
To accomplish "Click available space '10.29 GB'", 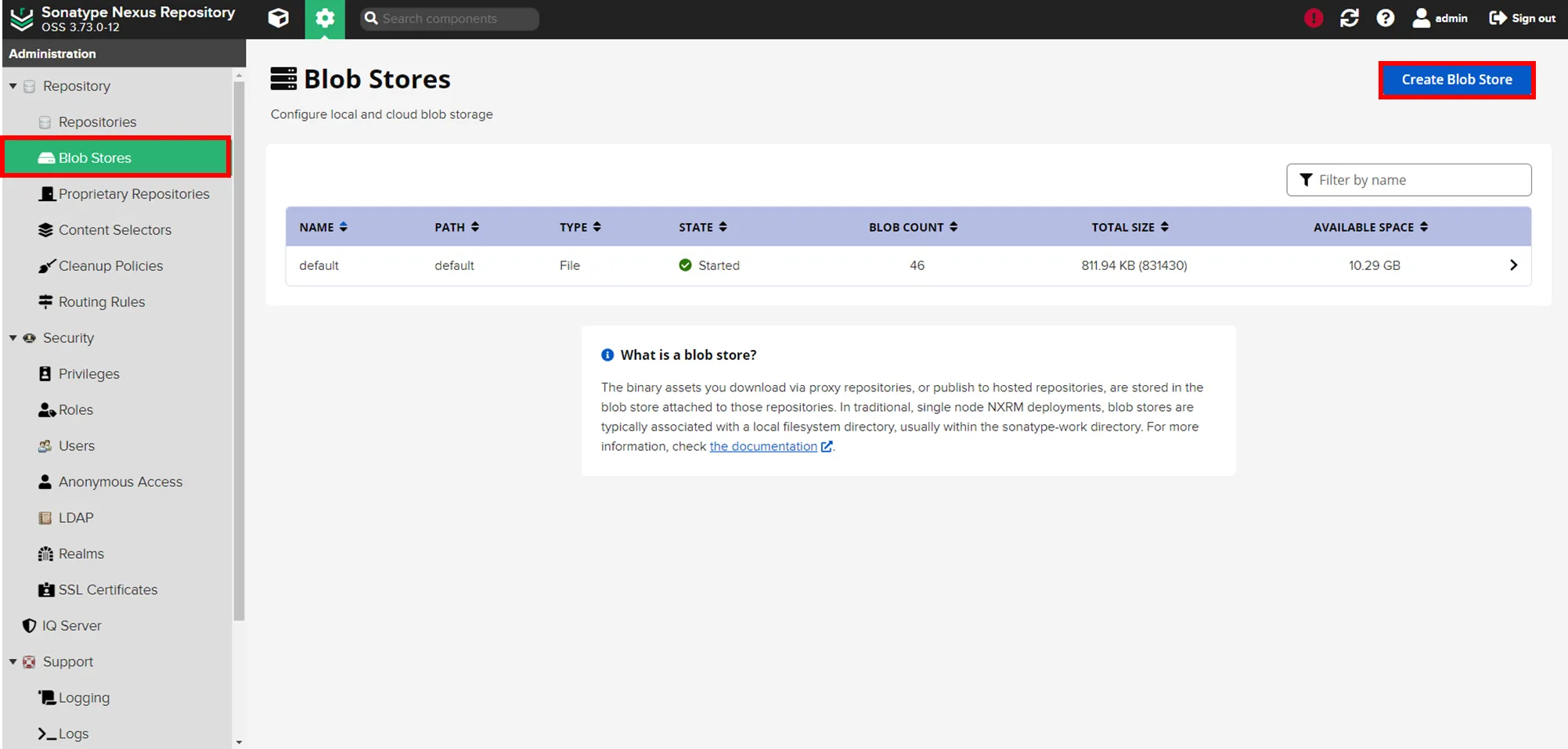I will [x=1374, y=265].
